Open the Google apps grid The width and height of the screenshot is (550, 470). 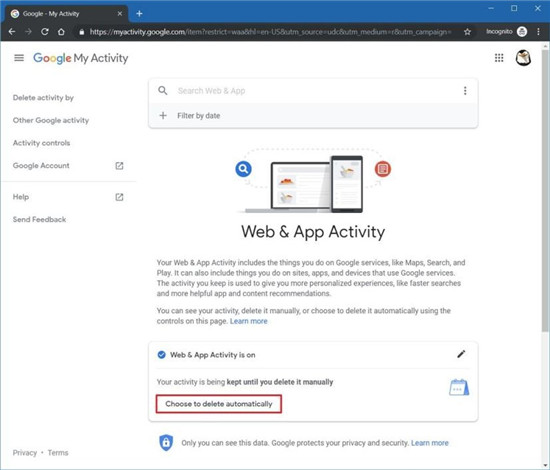tap(499, 58)
